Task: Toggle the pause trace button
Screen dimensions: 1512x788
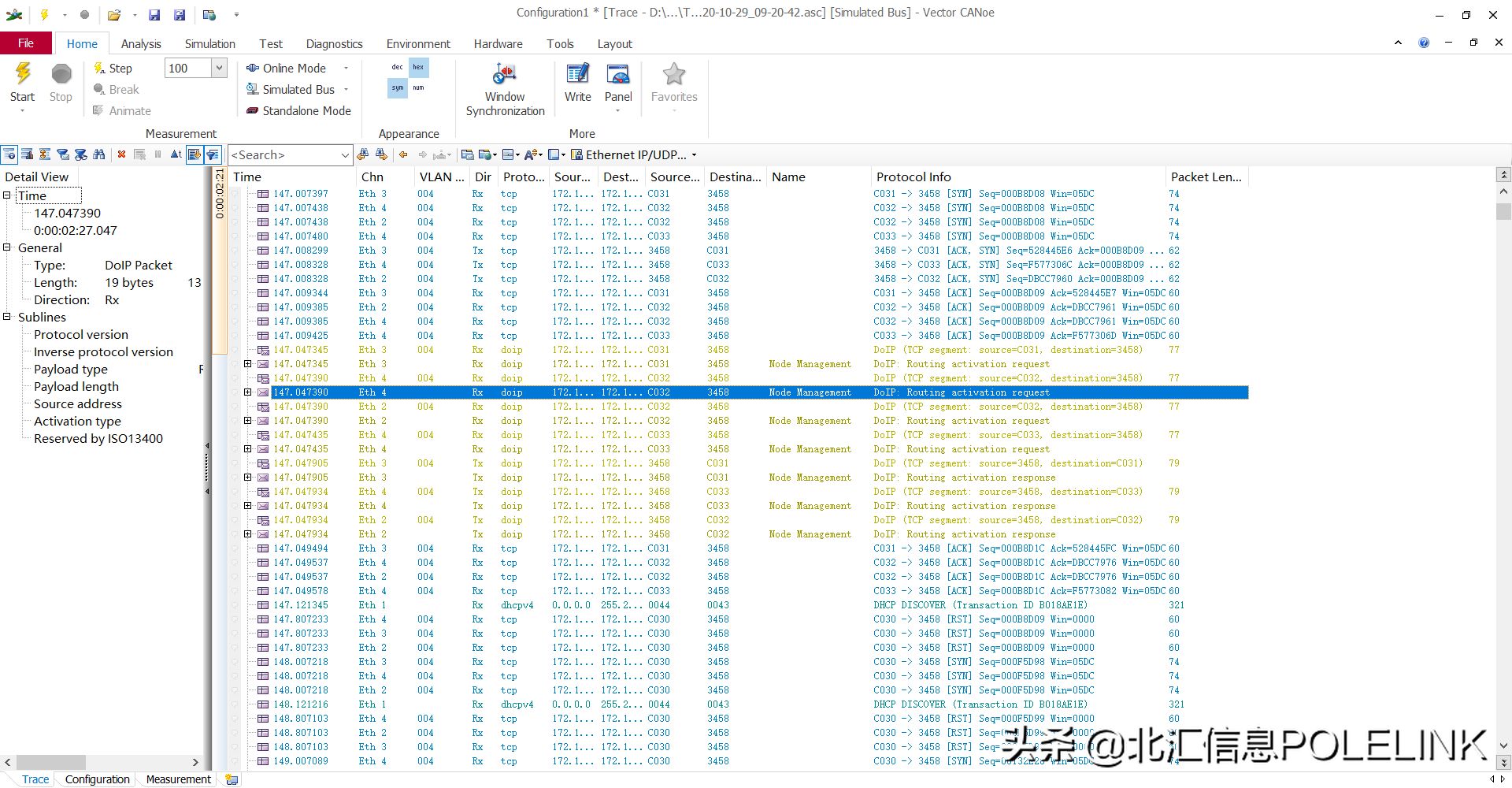Action: pos(157,154)
